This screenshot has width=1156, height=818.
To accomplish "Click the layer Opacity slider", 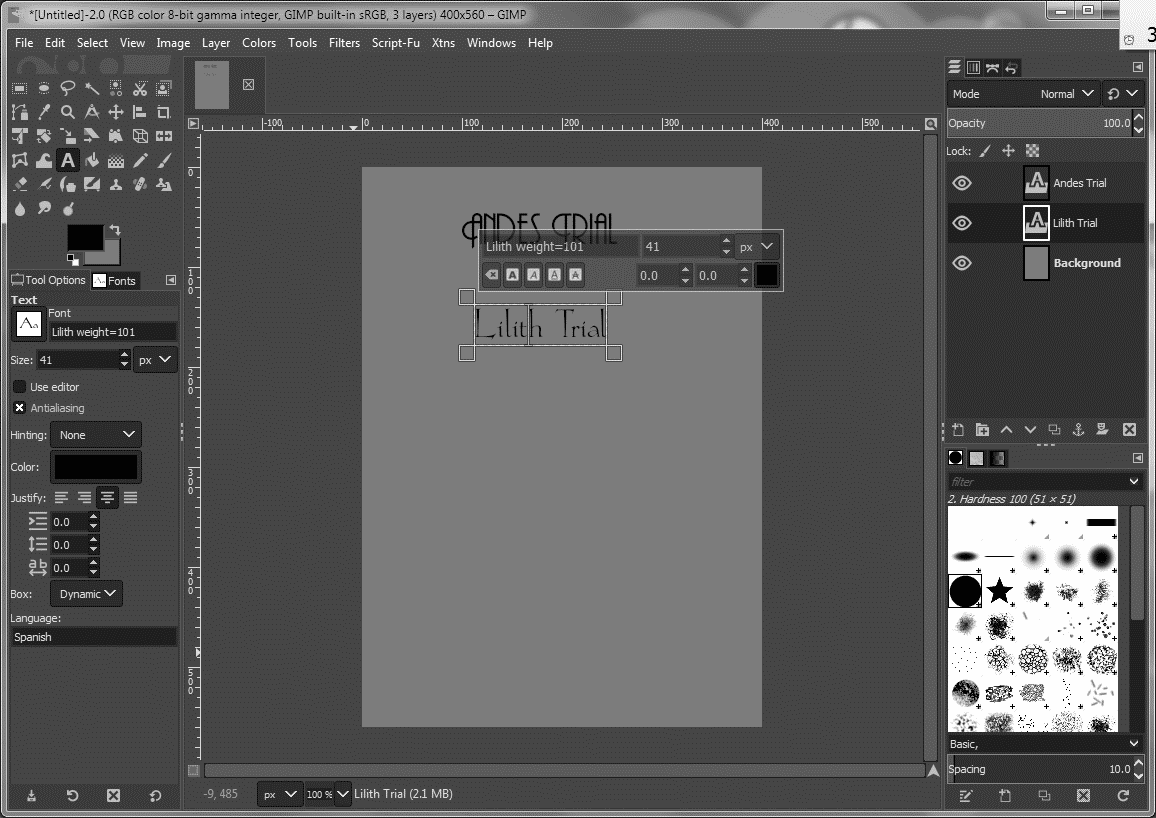I will pyautogui.click(x=1039, y=123).
